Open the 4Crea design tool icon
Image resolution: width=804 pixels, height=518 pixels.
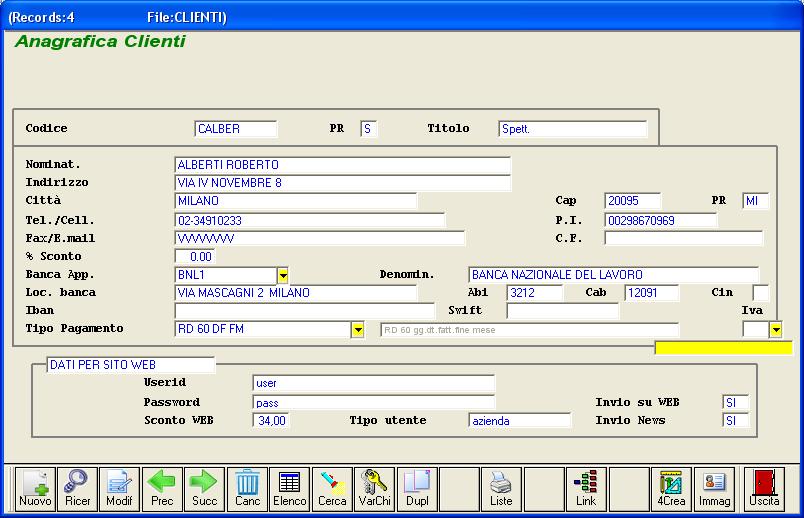tap(671, 489)
